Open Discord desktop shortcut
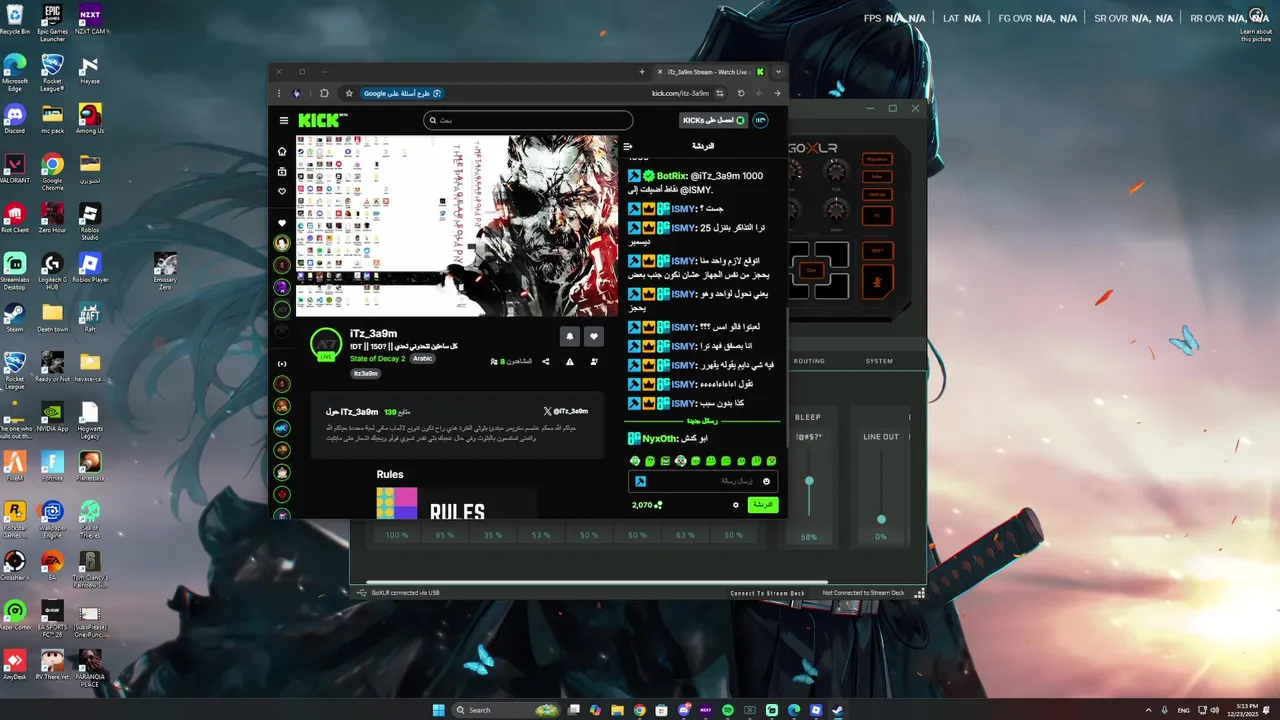 (14, 118)
